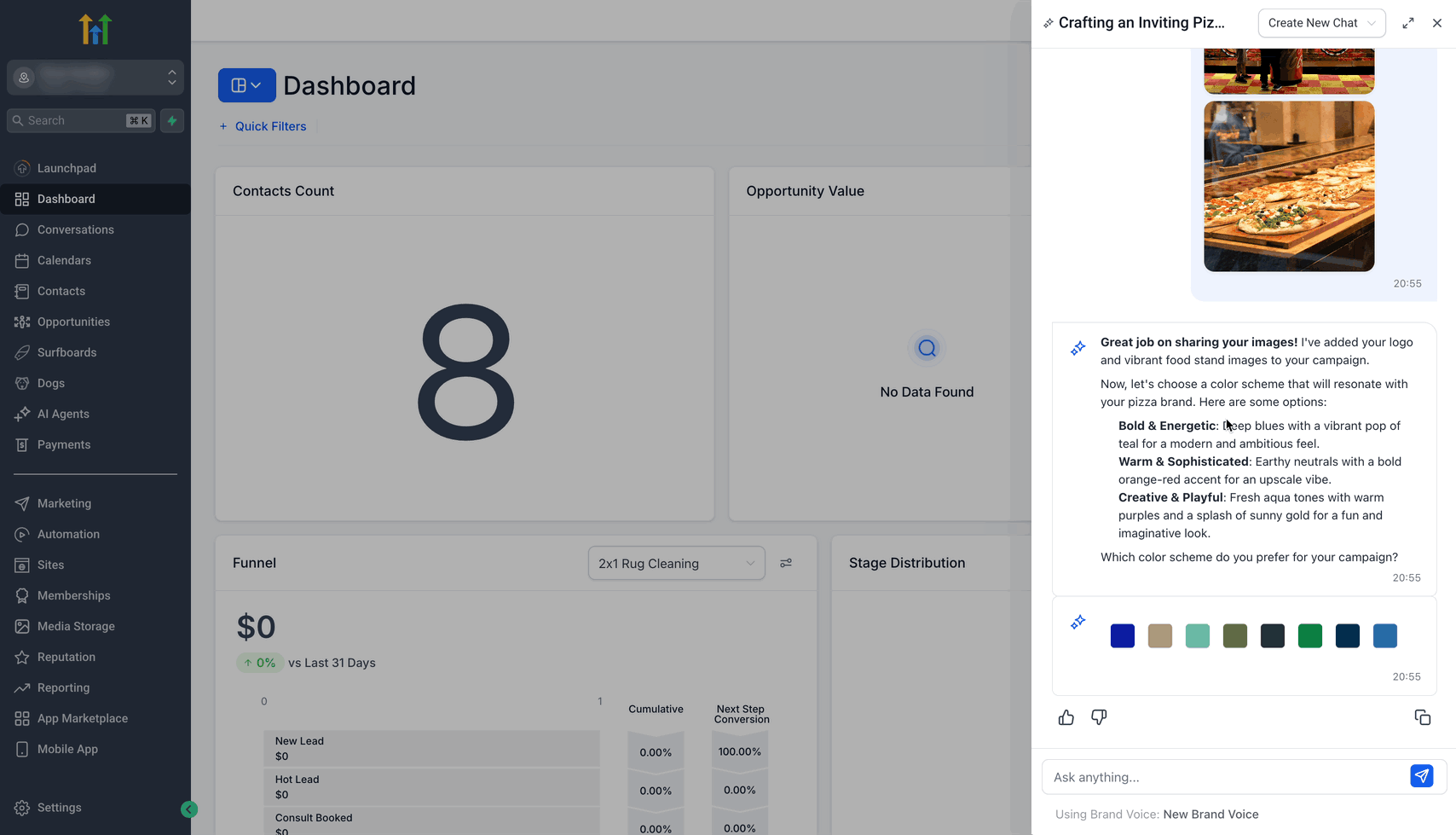Screen dimensions: 1456x835
Task: Click the thumbs up feedback icon
Action: (1066, 717)
